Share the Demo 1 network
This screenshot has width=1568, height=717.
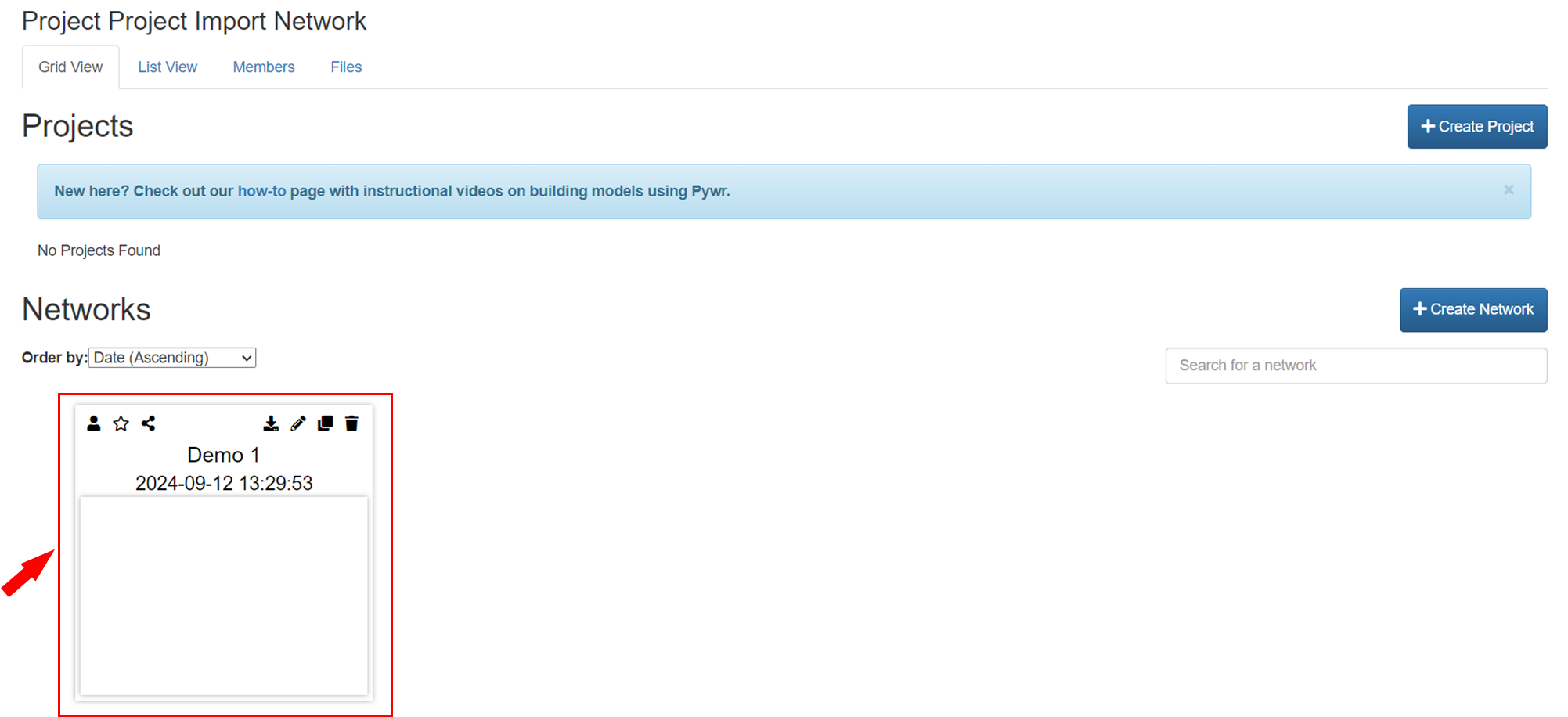(x=149, y=423)
